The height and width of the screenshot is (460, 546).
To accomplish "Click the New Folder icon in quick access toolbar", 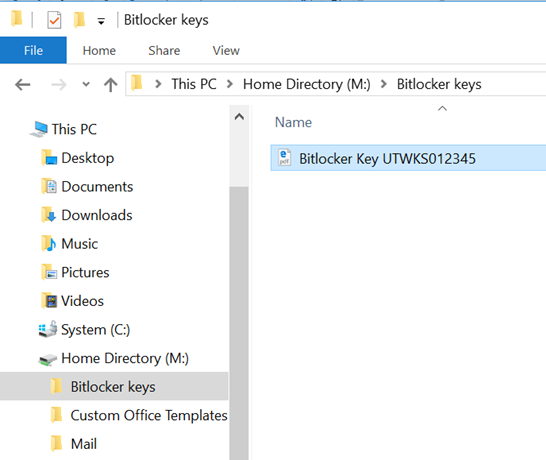I will coord(79,20).
